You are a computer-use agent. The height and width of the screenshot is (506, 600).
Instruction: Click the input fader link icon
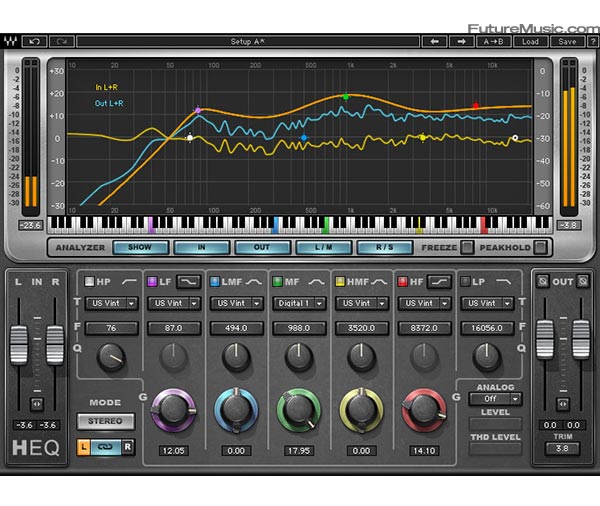[x=37, y=404]
